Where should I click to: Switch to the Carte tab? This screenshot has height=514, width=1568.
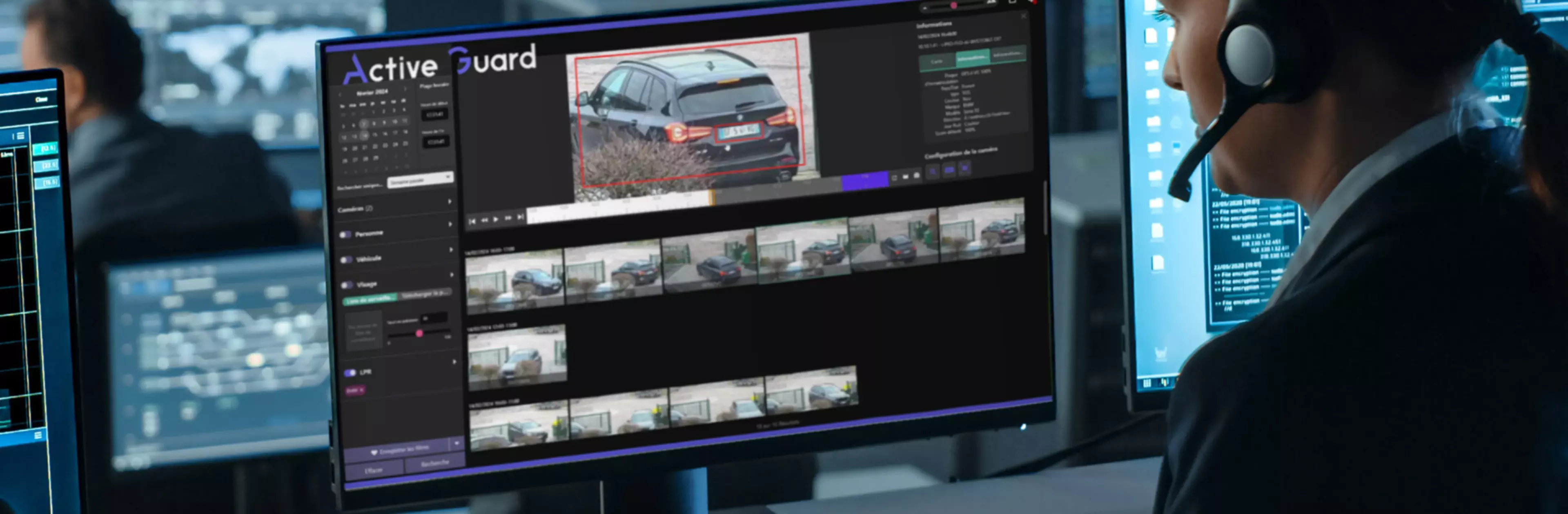(937, 62)
